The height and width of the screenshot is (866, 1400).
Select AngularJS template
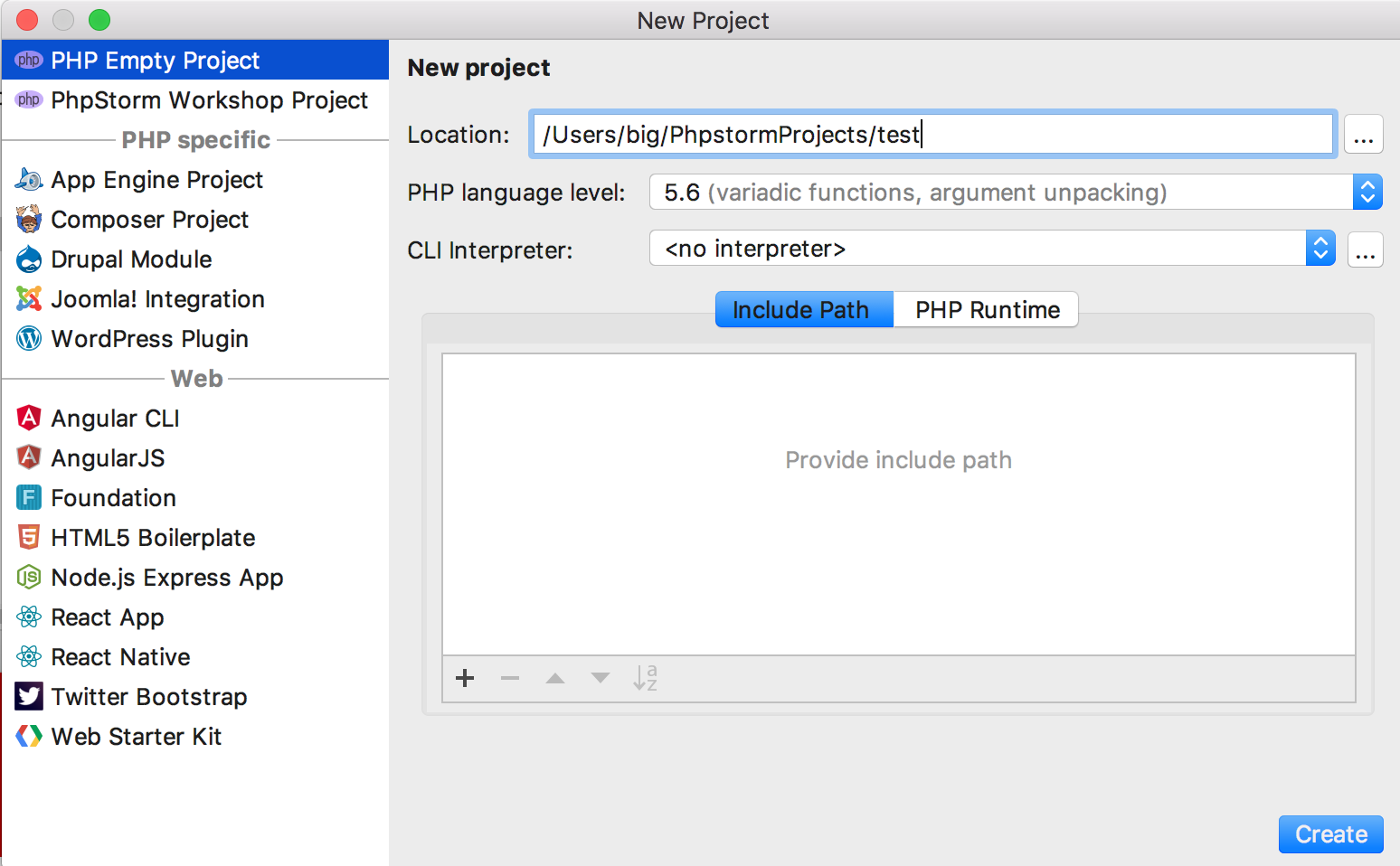tap(195, 457)
